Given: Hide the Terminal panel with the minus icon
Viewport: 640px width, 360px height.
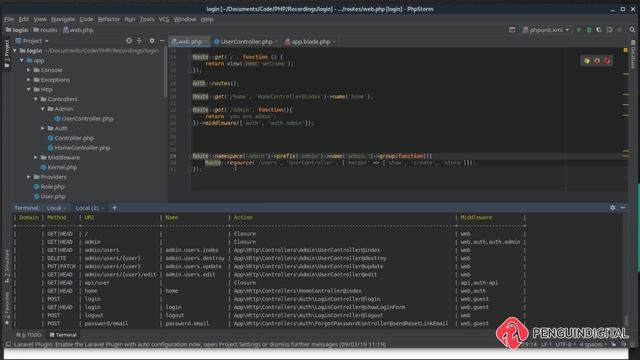Looking at the screenshot, I should point(623,208).
